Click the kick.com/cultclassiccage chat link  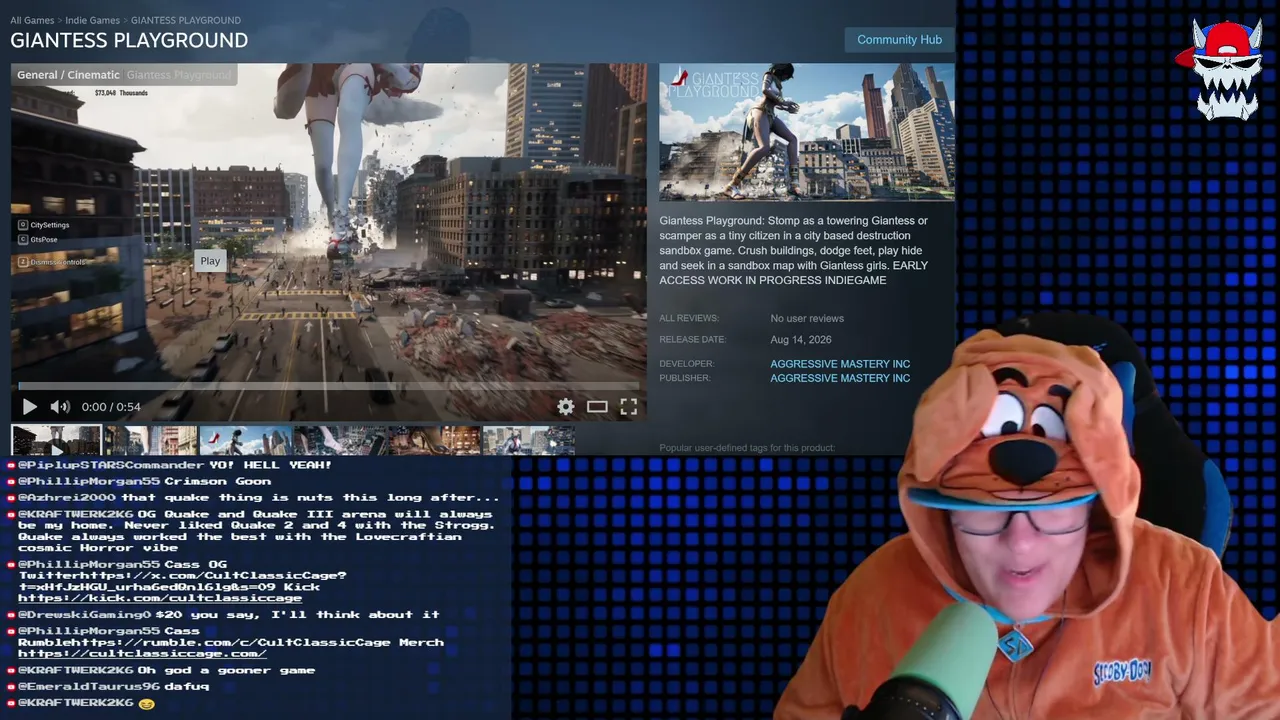click(x=160, y=598)
